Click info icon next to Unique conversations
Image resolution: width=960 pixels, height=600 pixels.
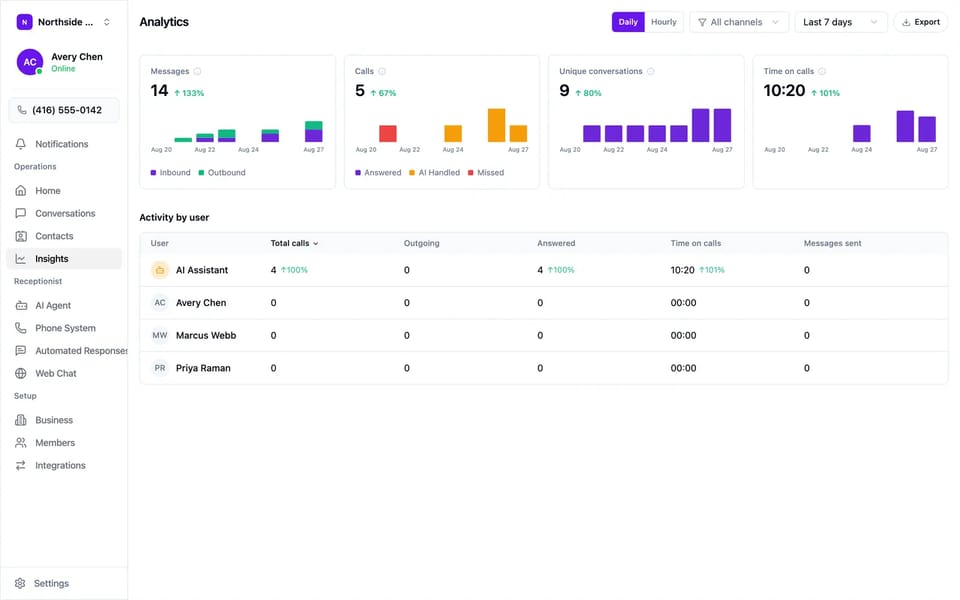(651, 72)
